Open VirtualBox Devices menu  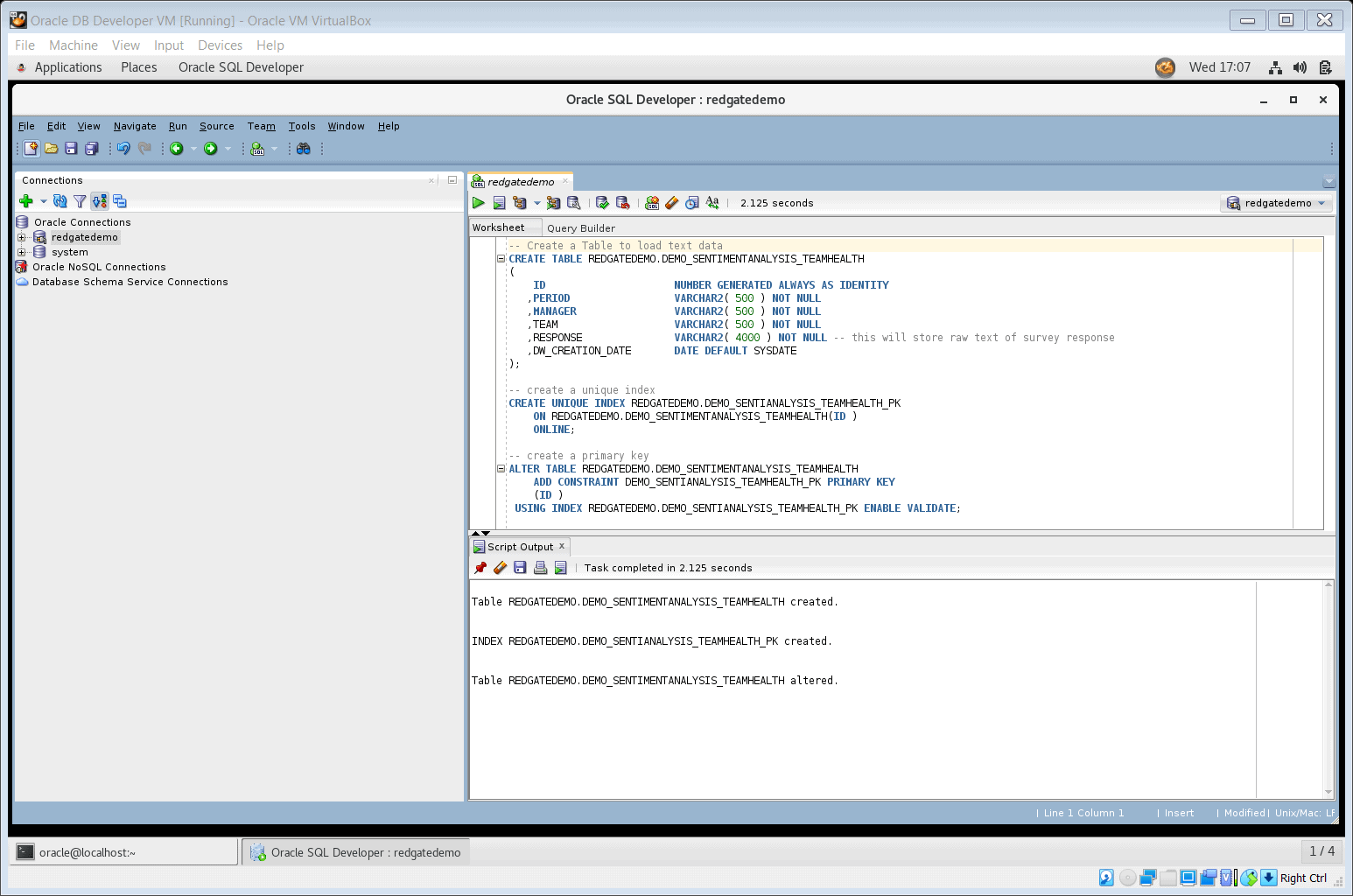point(220,45)
